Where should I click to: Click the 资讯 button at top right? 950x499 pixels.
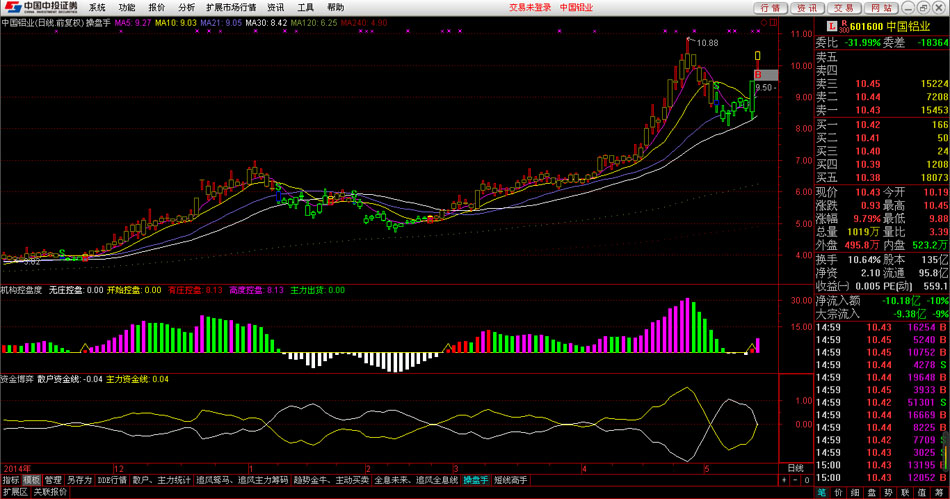point(807,8)
